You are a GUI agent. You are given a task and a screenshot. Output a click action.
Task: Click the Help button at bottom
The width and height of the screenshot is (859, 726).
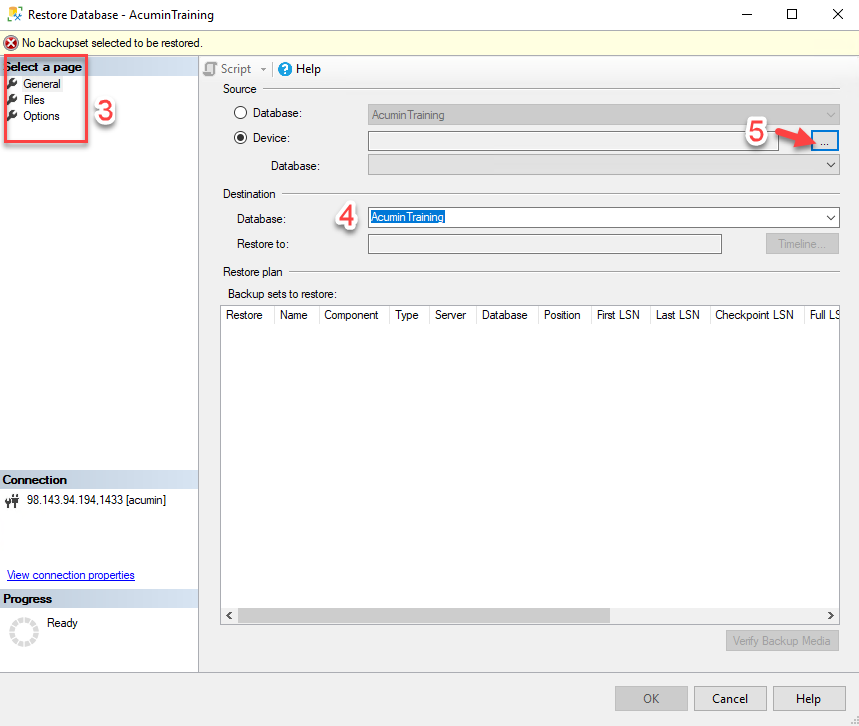point(809,699)
